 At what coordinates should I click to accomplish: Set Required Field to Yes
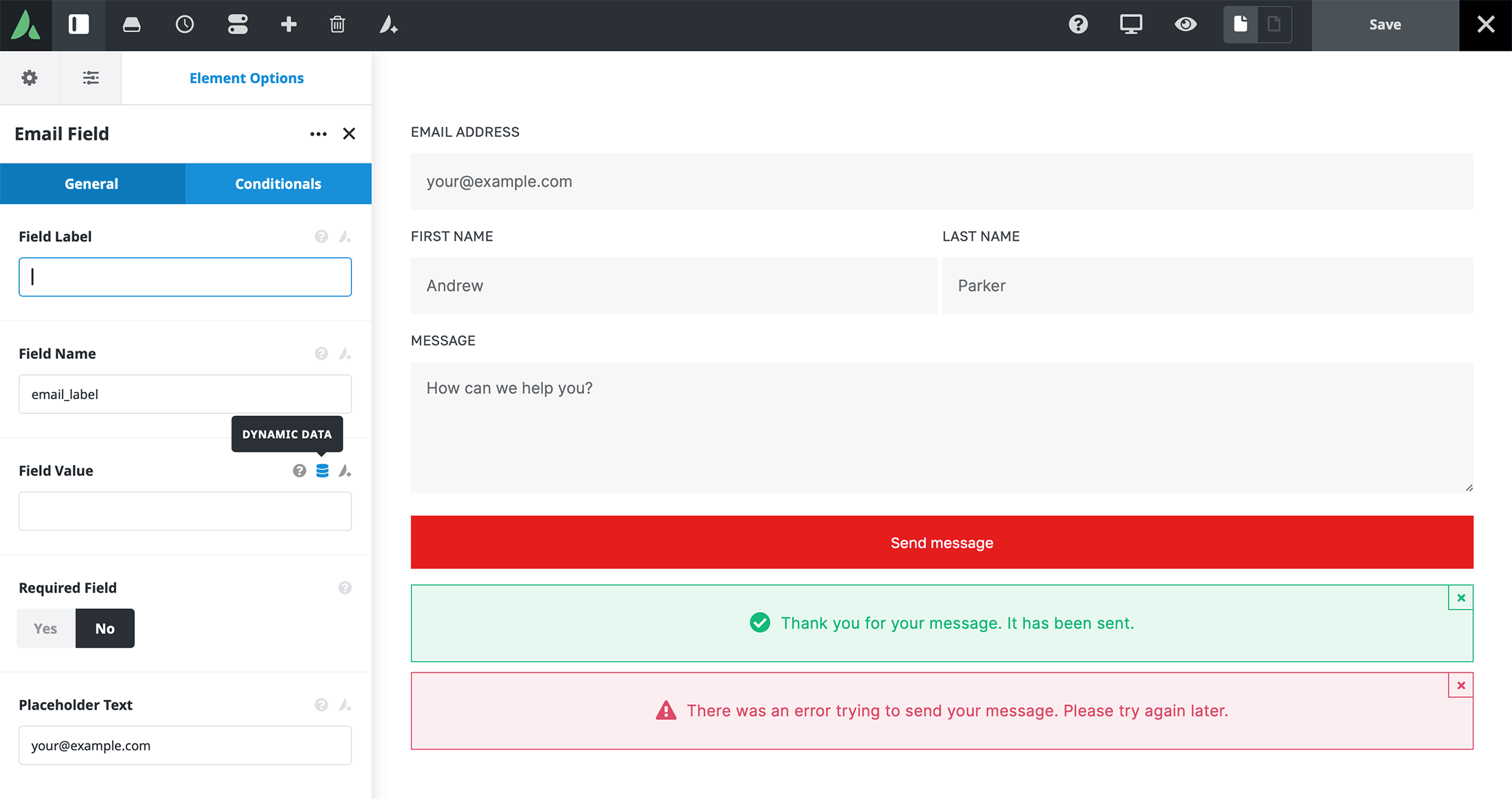(x=46, y=628)
